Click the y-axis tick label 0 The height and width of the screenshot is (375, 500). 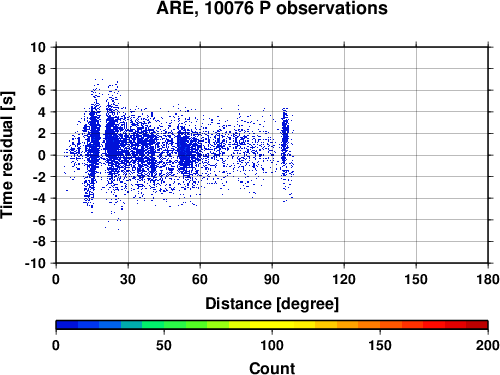coord(42,155)
